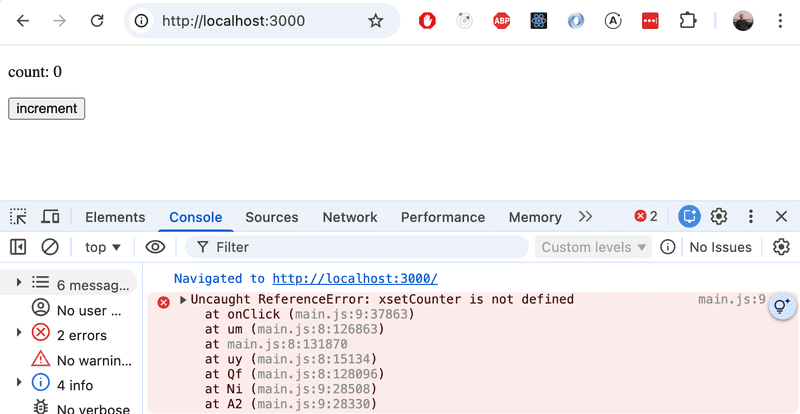Expand the 6 messages sidebar group

click(x=19, y=282)
